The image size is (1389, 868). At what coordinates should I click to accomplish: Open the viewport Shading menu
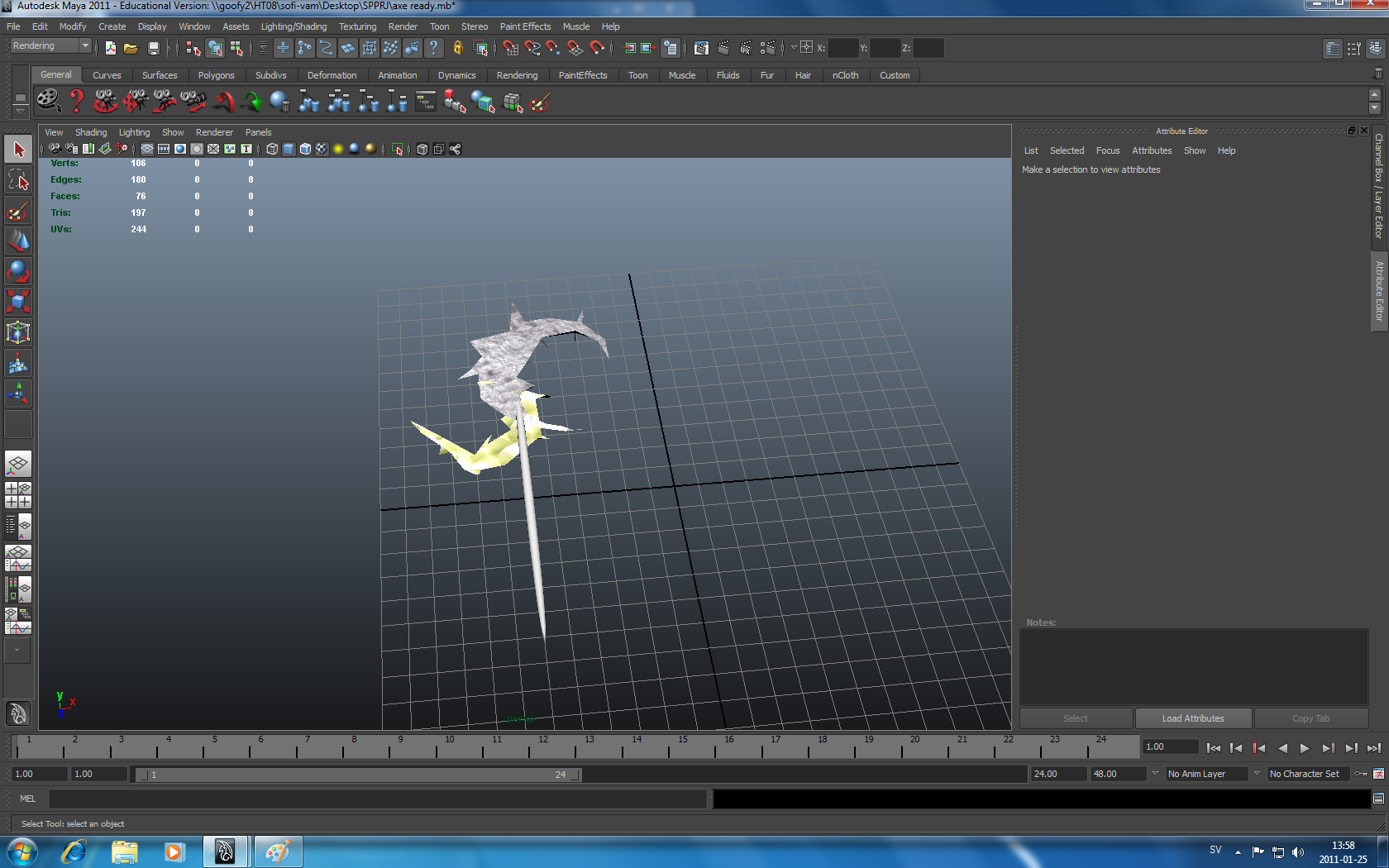[x=91, y=132]
